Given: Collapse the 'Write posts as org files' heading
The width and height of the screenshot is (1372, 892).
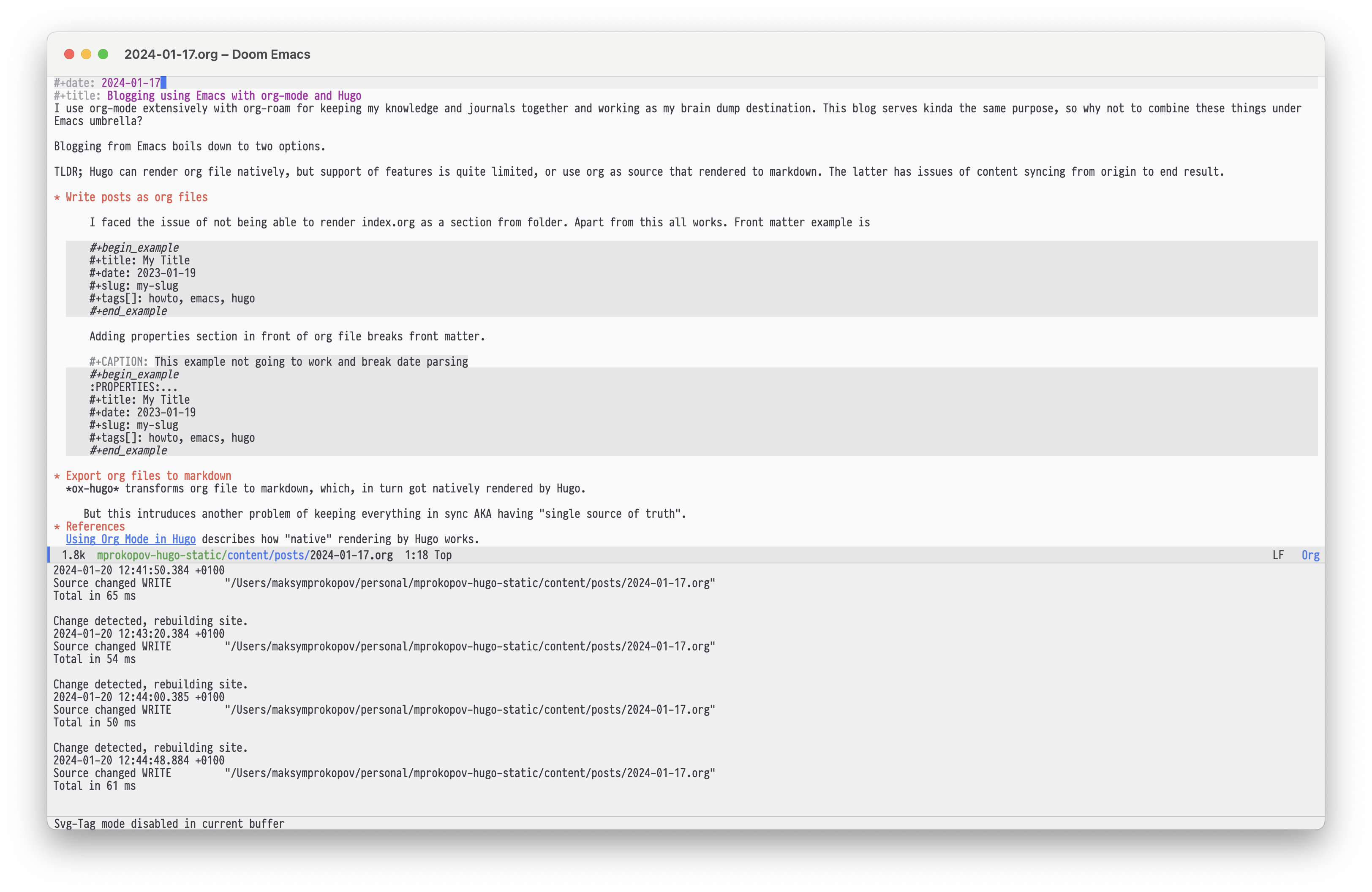Looking at the screenshot, I should click(x=136, y=196).
